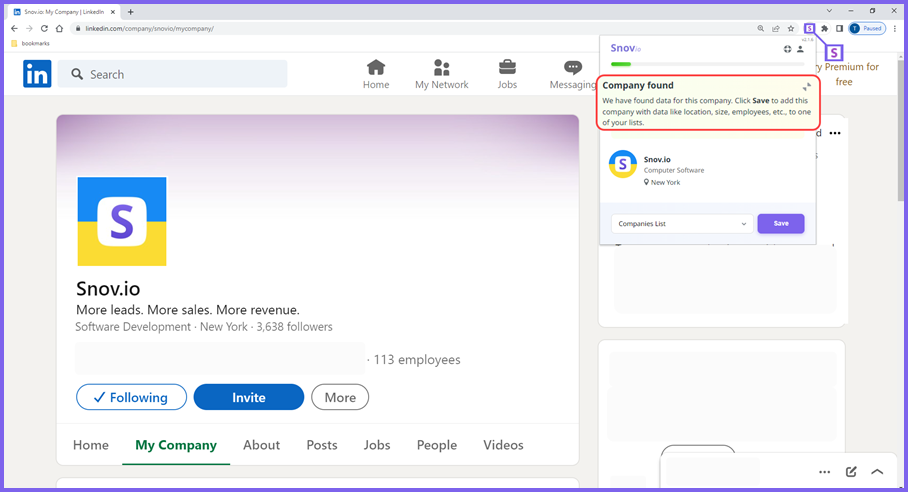Click the share page icon in the address bar
908x492 pixels.
coord(776,28)
